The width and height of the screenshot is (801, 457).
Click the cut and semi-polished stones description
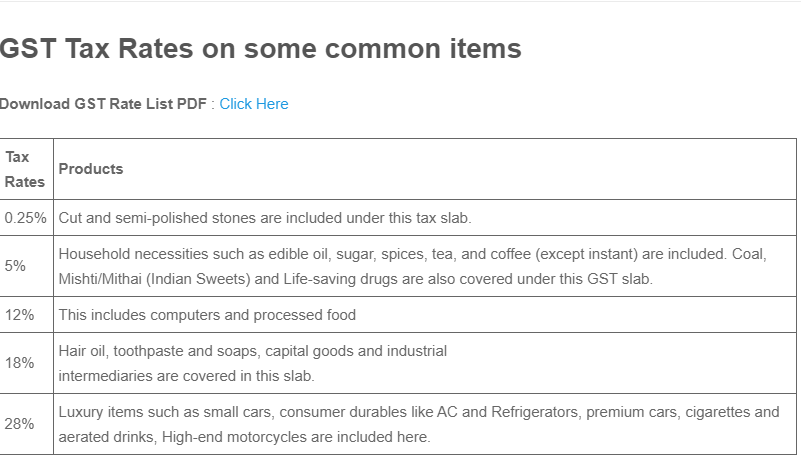pos(265,218)
